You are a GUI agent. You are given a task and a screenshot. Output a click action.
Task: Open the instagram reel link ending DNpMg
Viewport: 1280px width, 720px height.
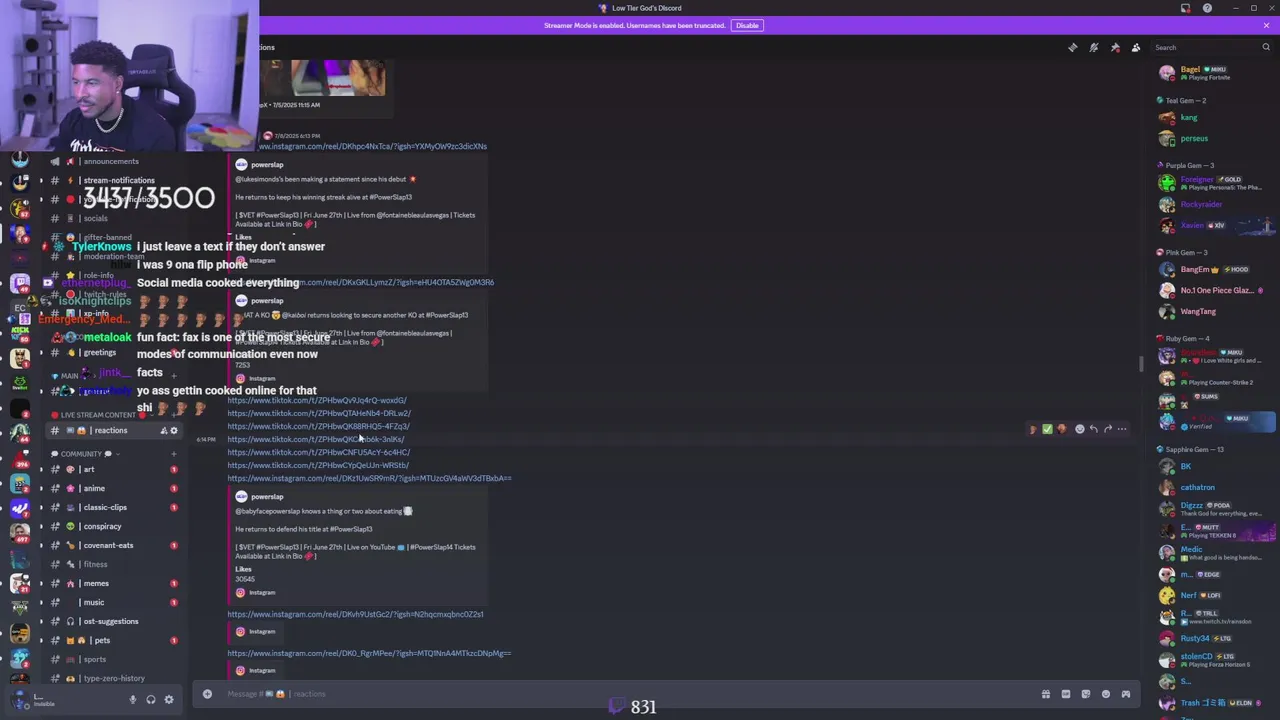click(369, 653)
